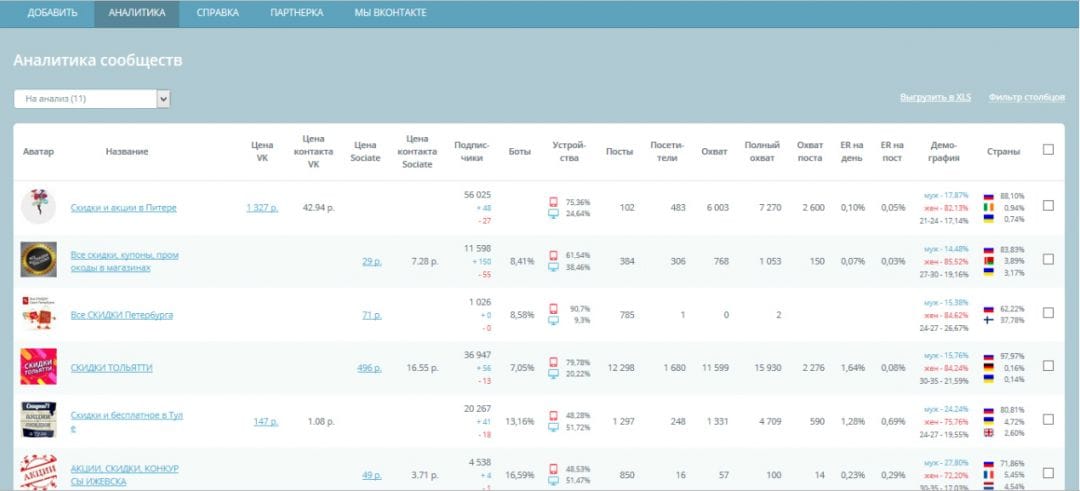Viewport: 1080px width, 491px height.
Task: Open МЫ ВКОНТАКТЕ menu link
Action: (x=391, y=13)
